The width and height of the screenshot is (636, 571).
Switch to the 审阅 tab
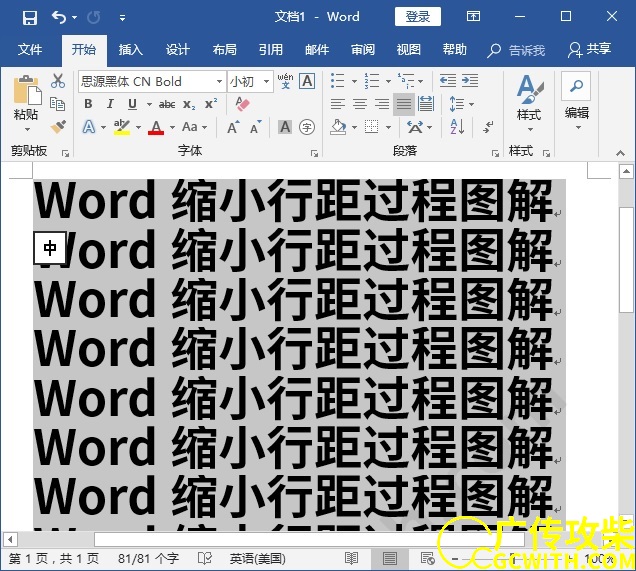(x=363, y=49)
